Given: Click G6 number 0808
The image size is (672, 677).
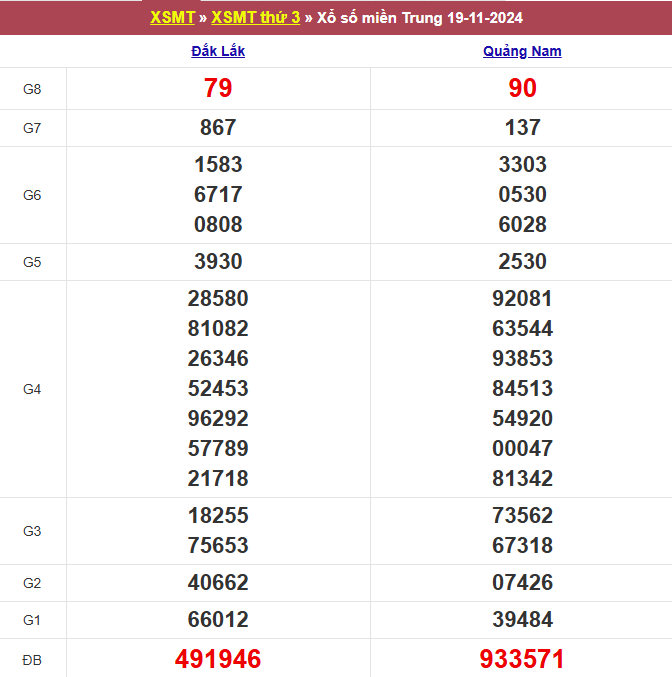Looking at the screenshot, I should point(218,225).
